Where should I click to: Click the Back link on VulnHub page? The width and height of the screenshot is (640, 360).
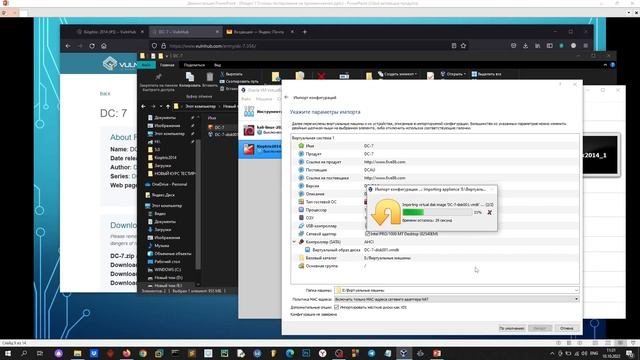pyautogui.click(x=105, y=93)
